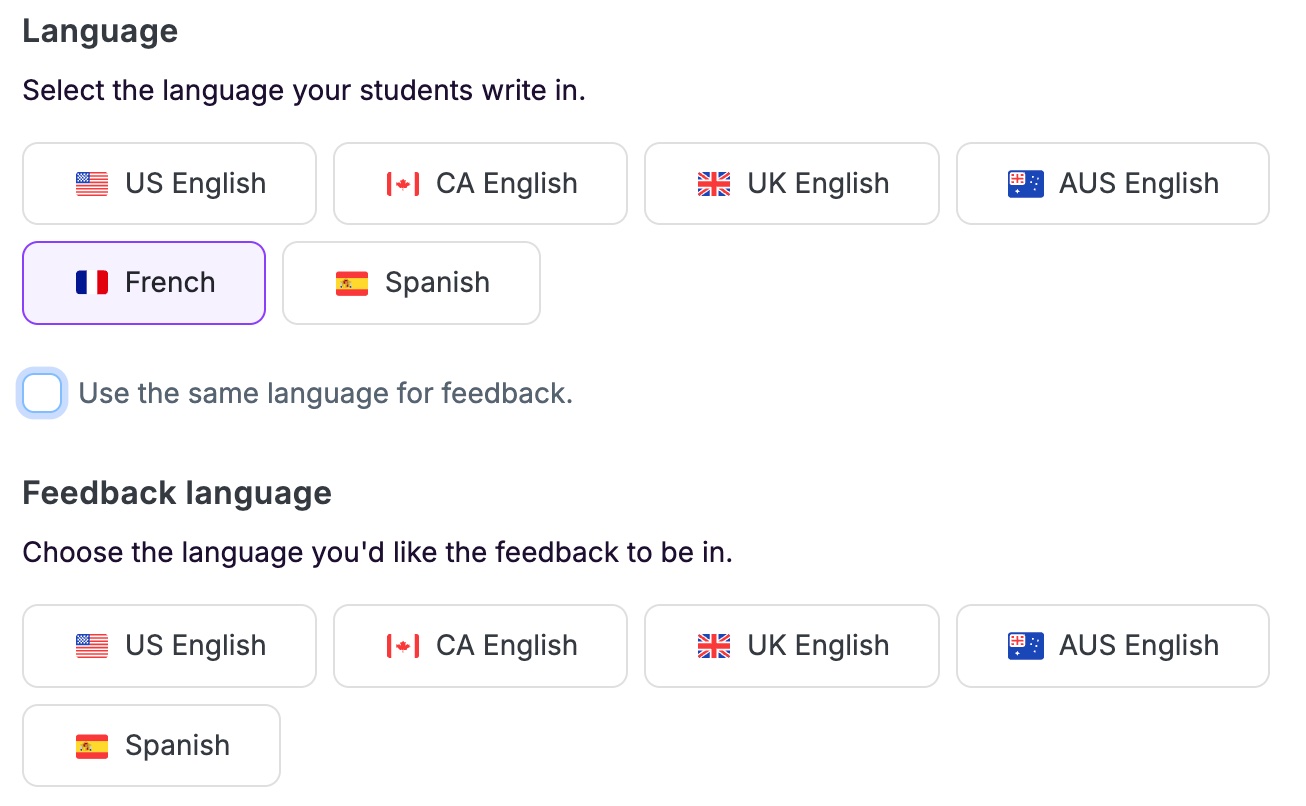This screenshot has height=806, width=1306.
Task: Click the UK flag icon under Feedback language
Action: click(714, 646)
